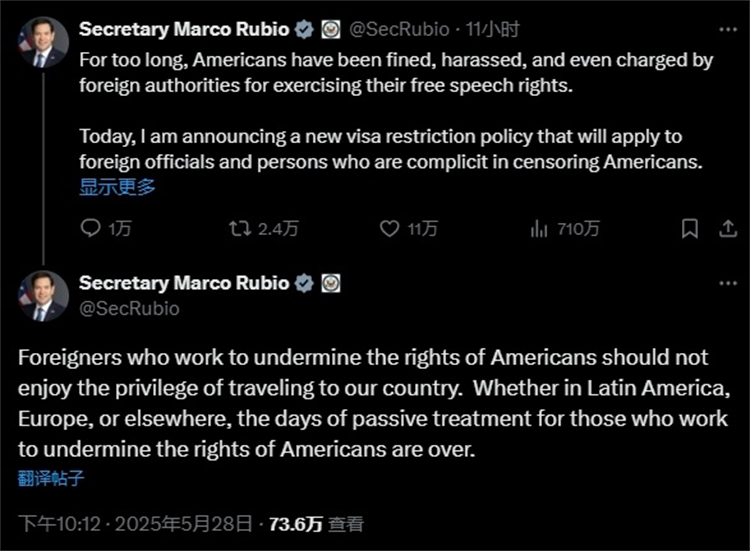The height and width of the screenshot is (551, 750).
Task: Open more options on the first tweet
Action: coord(728,28)
